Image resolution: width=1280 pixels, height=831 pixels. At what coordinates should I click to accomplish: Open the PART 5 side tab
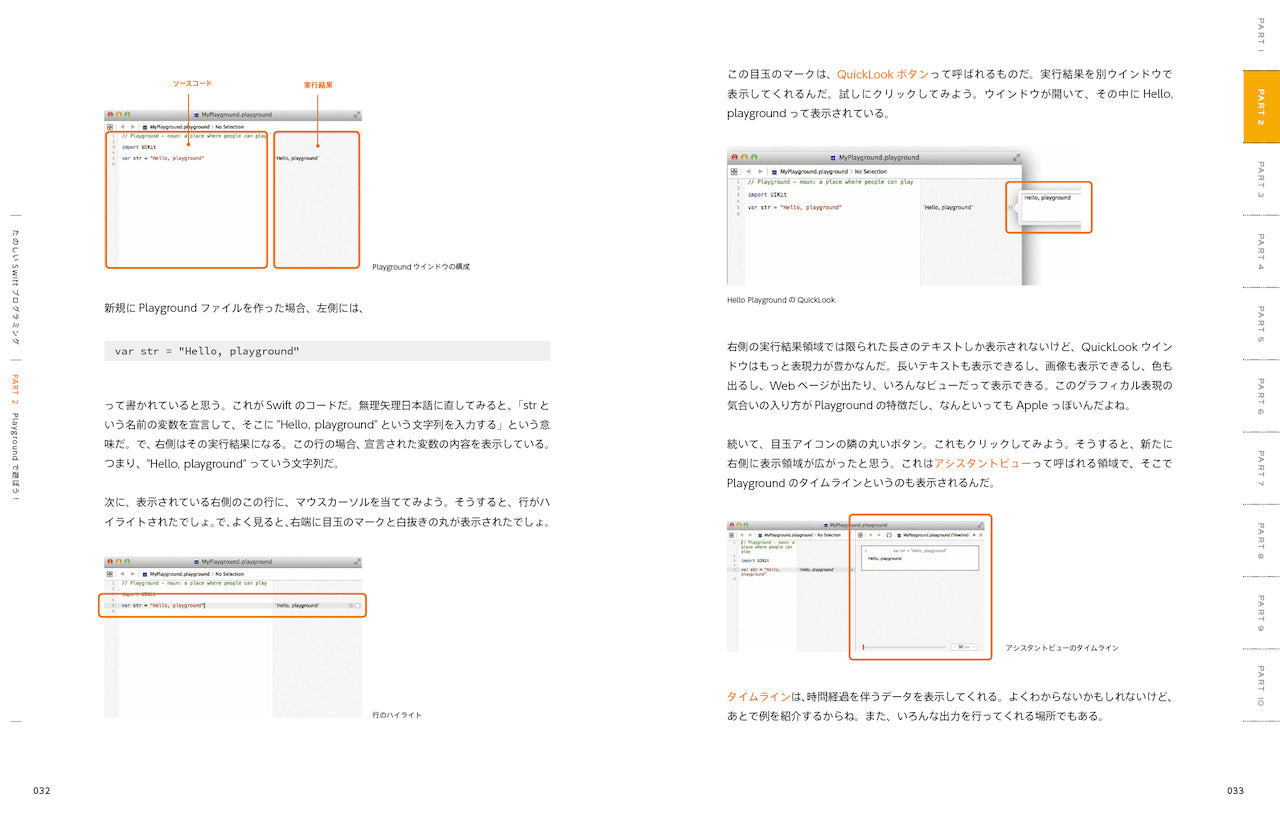1261,324
